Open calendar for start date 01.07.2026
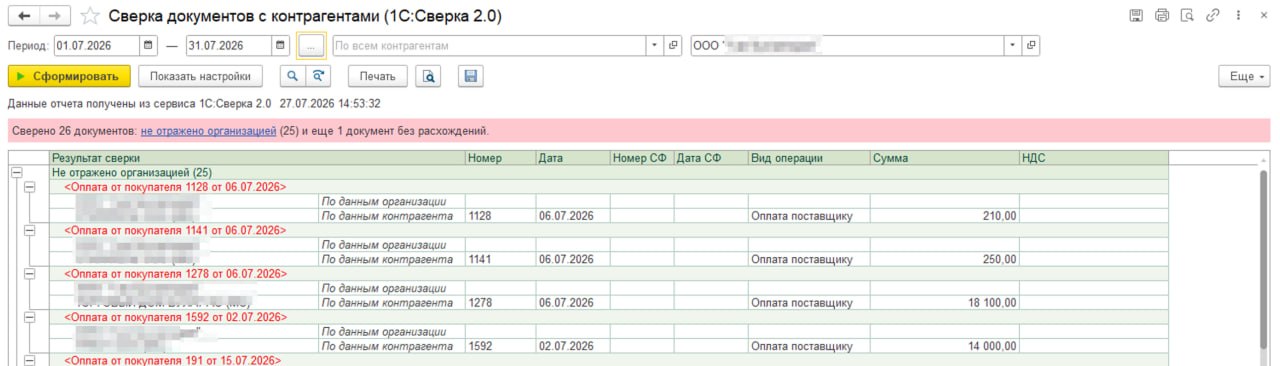Image resolution: width=1280 pixels, height=366 pixels. 149,46
